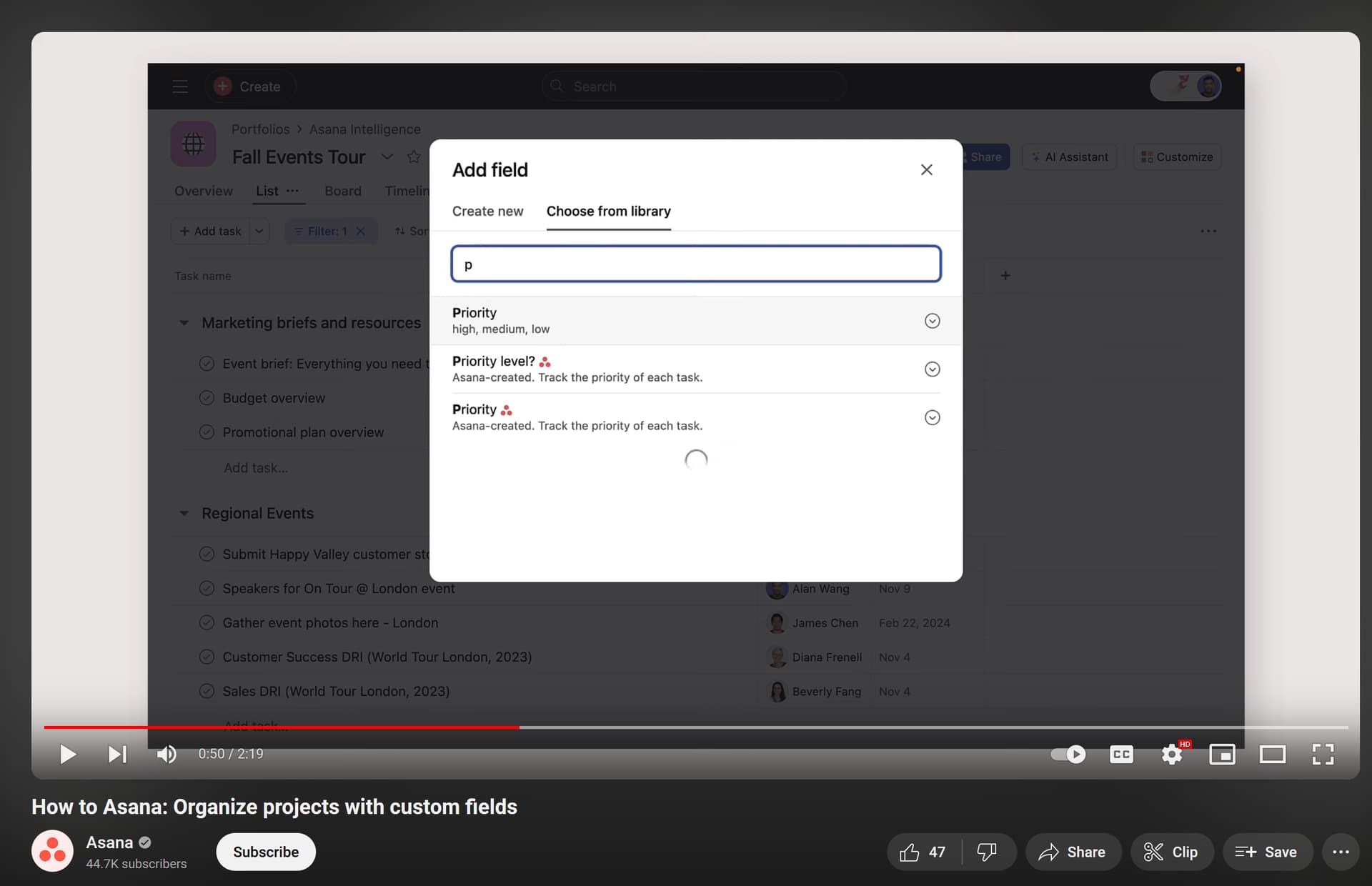Enter fullscreen mode
Image resolution: width=1372 pixels, height=886 pixels.
pos(1323,754)
